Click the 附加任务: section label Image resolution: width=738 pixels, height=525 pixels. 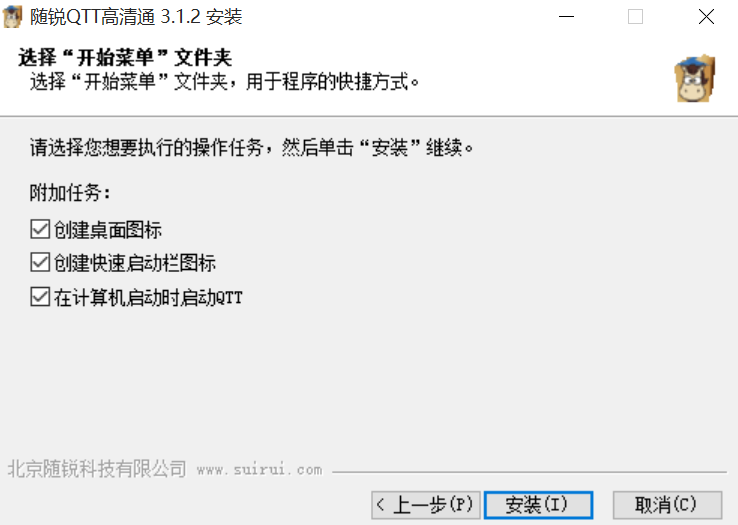(x=70, y=193)
